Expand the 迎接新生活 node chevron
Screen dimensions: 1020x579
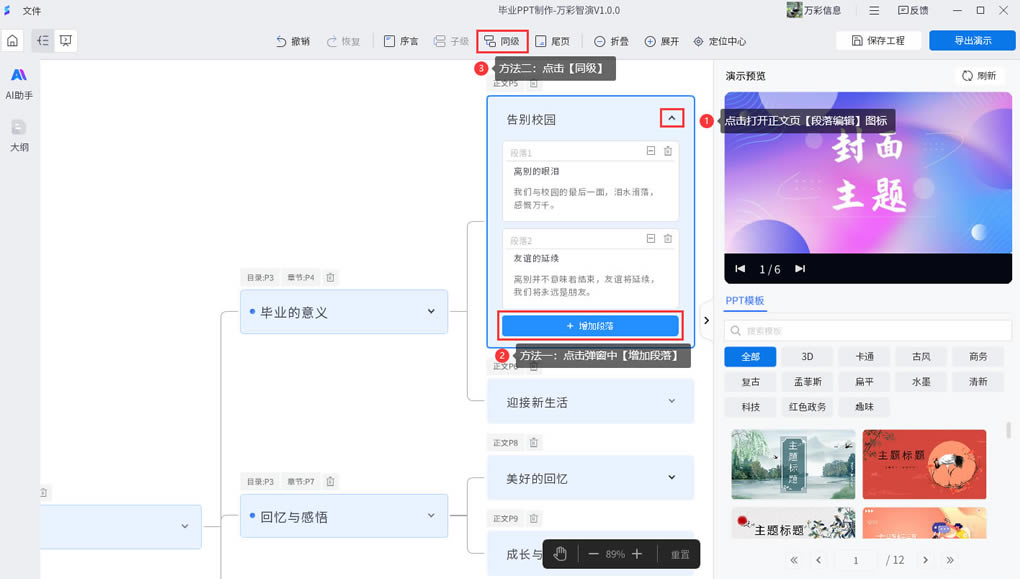(672, 401)
